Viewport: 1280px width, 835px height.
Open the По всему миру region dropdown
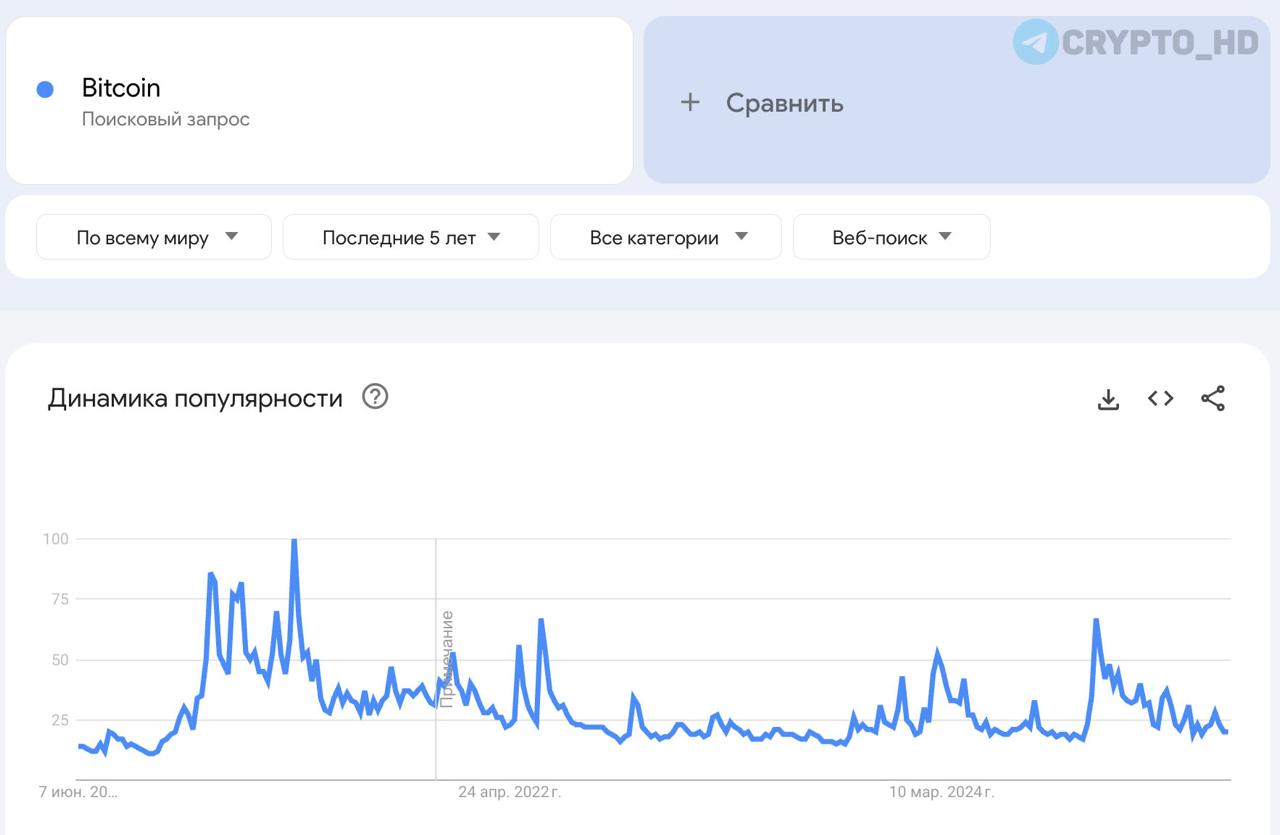[154, 237]
